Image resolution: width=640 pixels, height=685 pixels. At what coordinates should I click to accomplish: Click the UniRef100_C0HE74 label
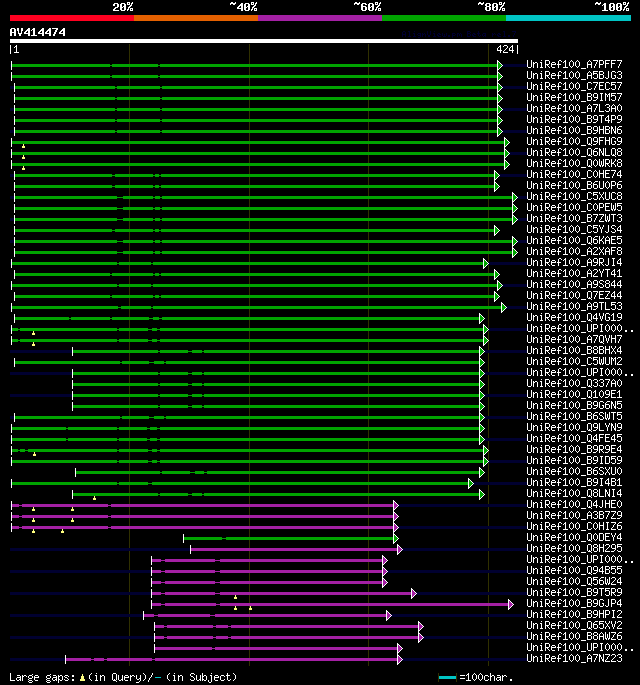click(x=574, y=174)
